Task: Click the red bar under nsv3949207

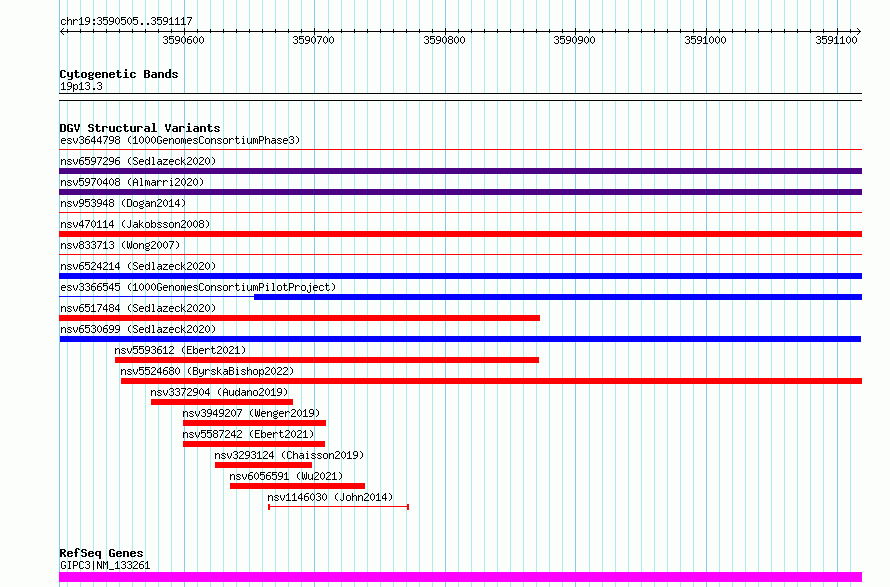Action: (254, 423)
